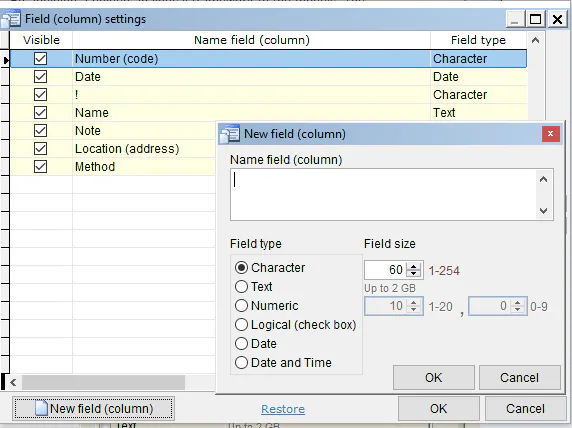Click the field list scroll-up arrow
Viewport: 572px width, 428px height.
[x=535, y=40]
